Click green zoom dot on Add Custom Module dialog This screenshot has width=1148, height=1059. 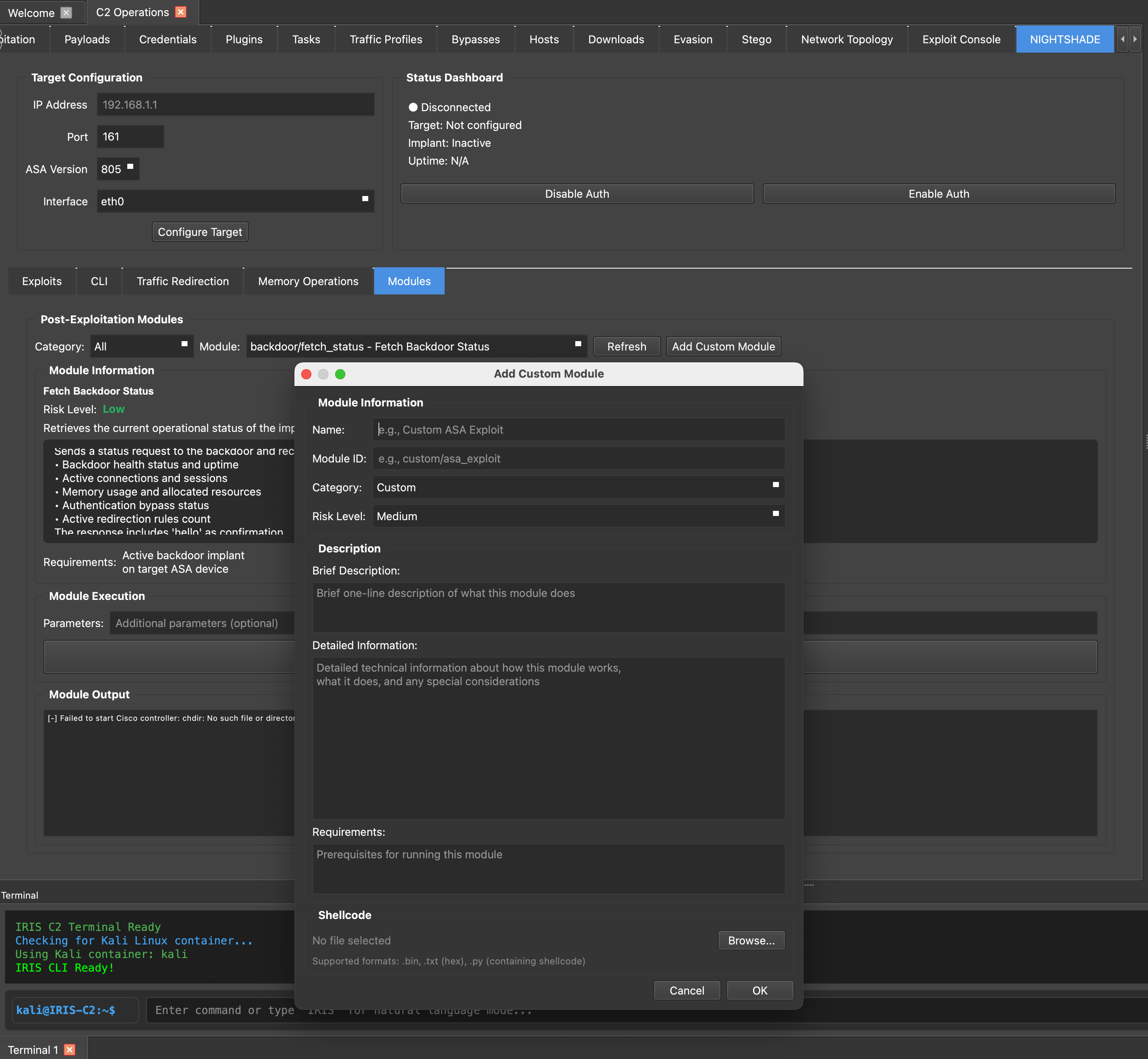coord(340,374)
